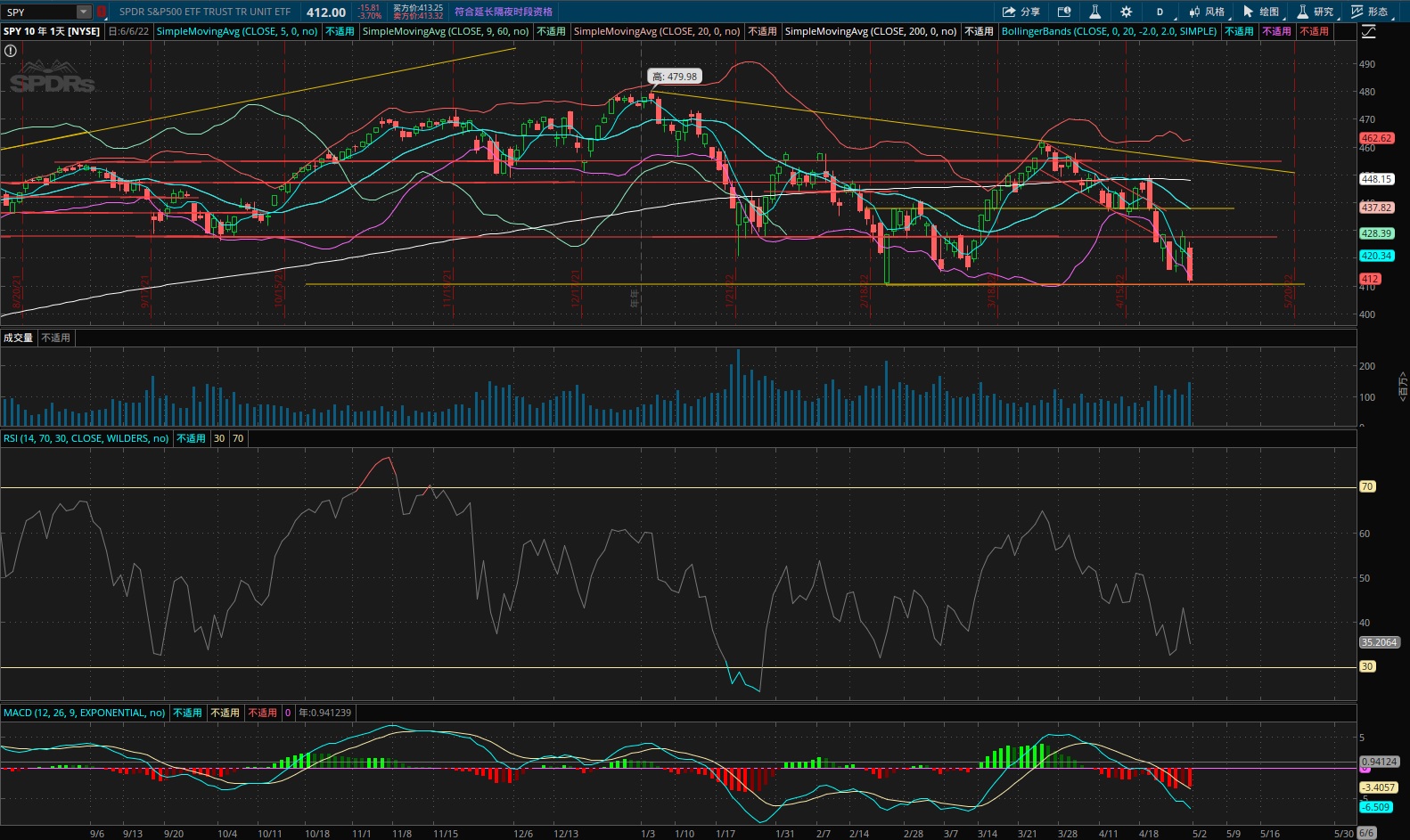
Task: Open the 绘图 drawings menu
Action: click(x=1262, y=12)
